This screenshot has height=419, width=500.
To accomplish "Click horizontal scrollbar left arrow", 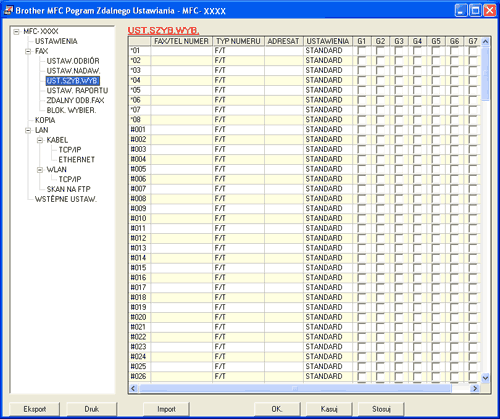I will [133, 388].
